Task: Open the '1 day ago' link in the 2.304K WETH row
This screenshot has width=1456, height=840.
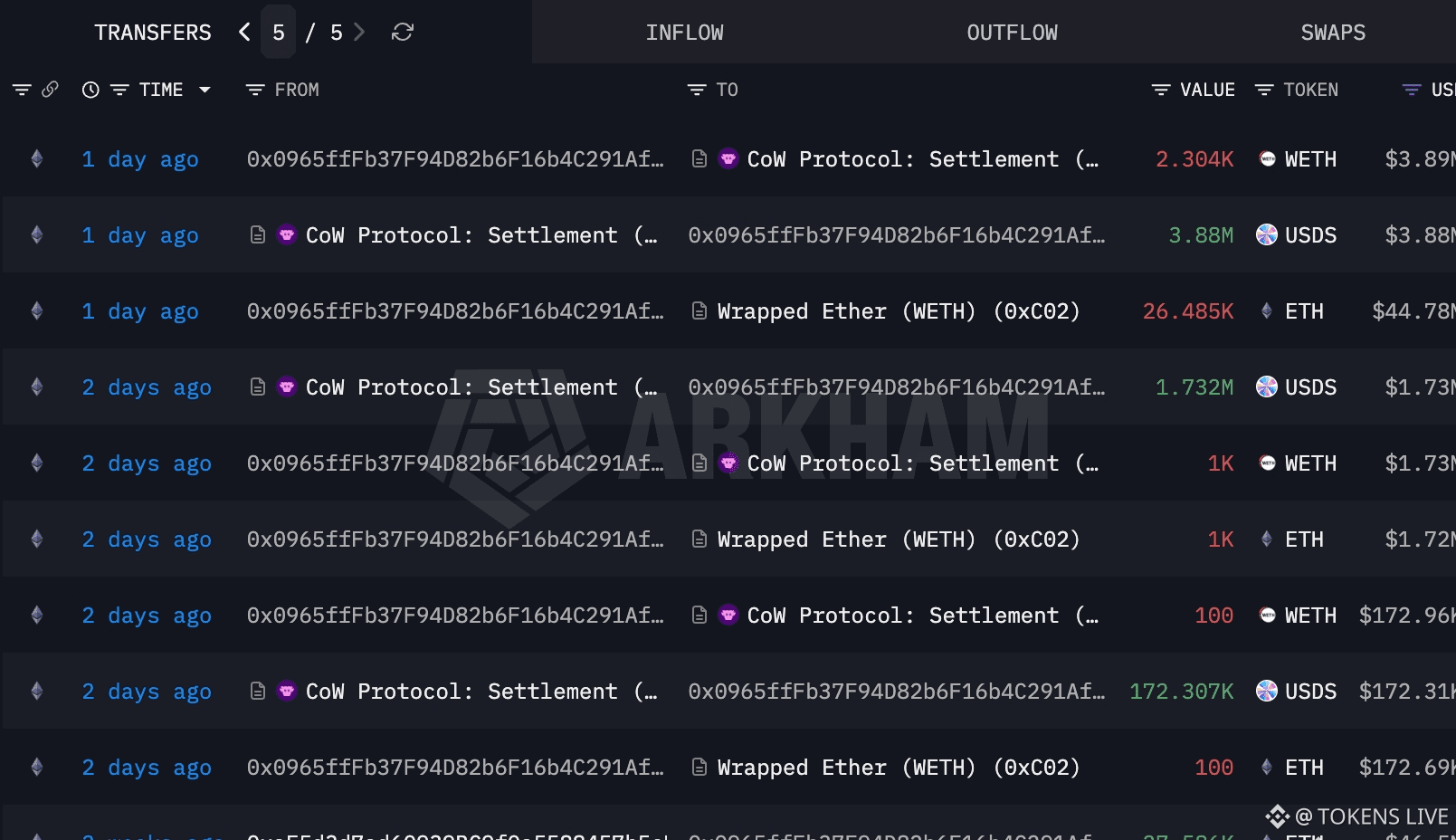Action: tap(140, 159)
